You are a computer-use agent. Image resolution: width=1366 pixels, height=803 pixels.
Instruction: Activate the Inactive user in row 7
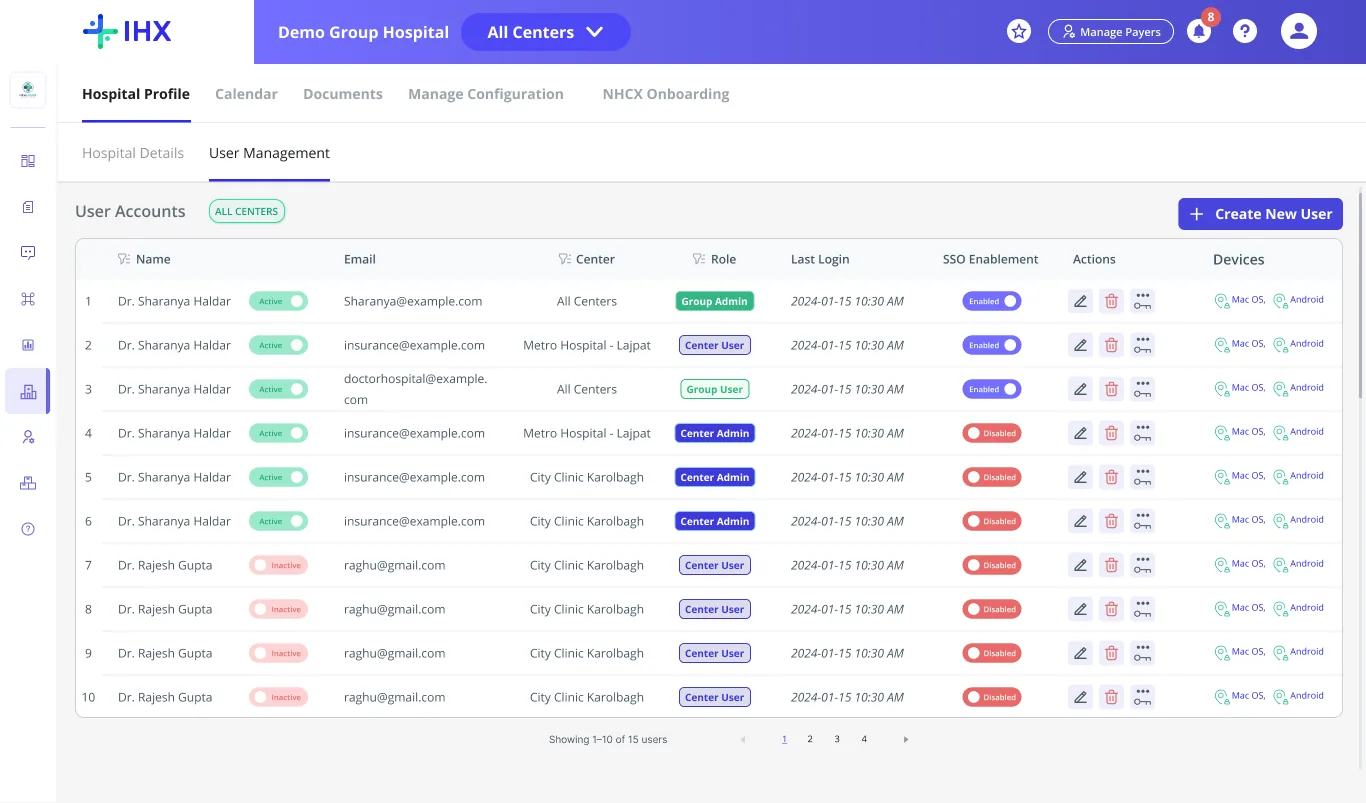pos(278,565)
